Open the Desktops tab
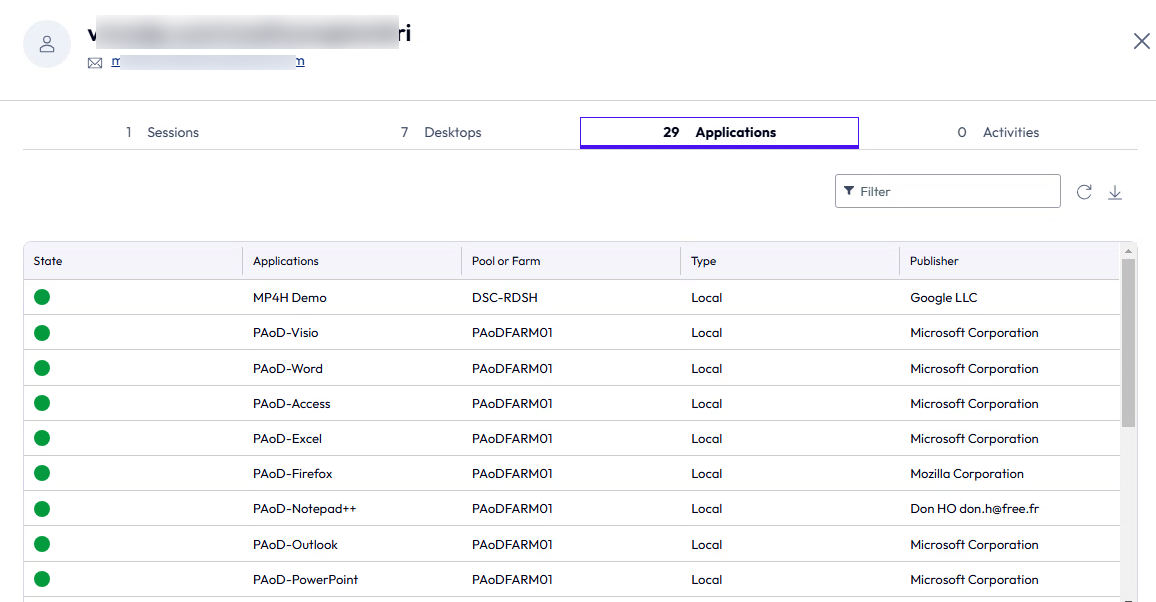 [x=441, y=132]
